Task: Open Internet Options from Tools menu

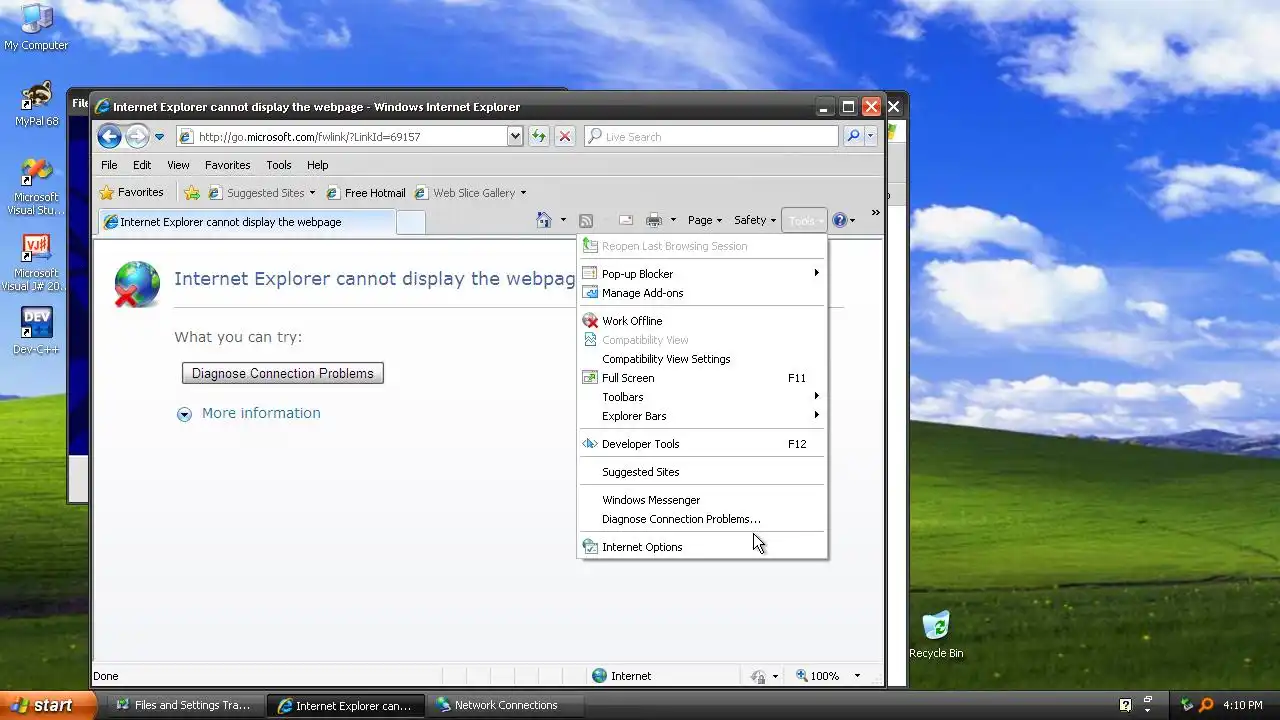Action: click(x=704, y=547)
